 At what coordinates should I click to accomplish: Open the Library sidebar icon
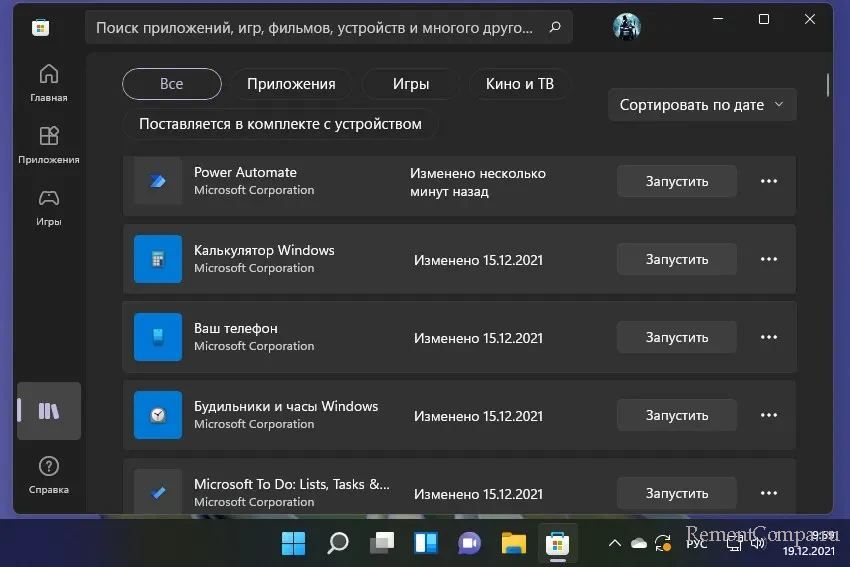(x=49, y=410)
